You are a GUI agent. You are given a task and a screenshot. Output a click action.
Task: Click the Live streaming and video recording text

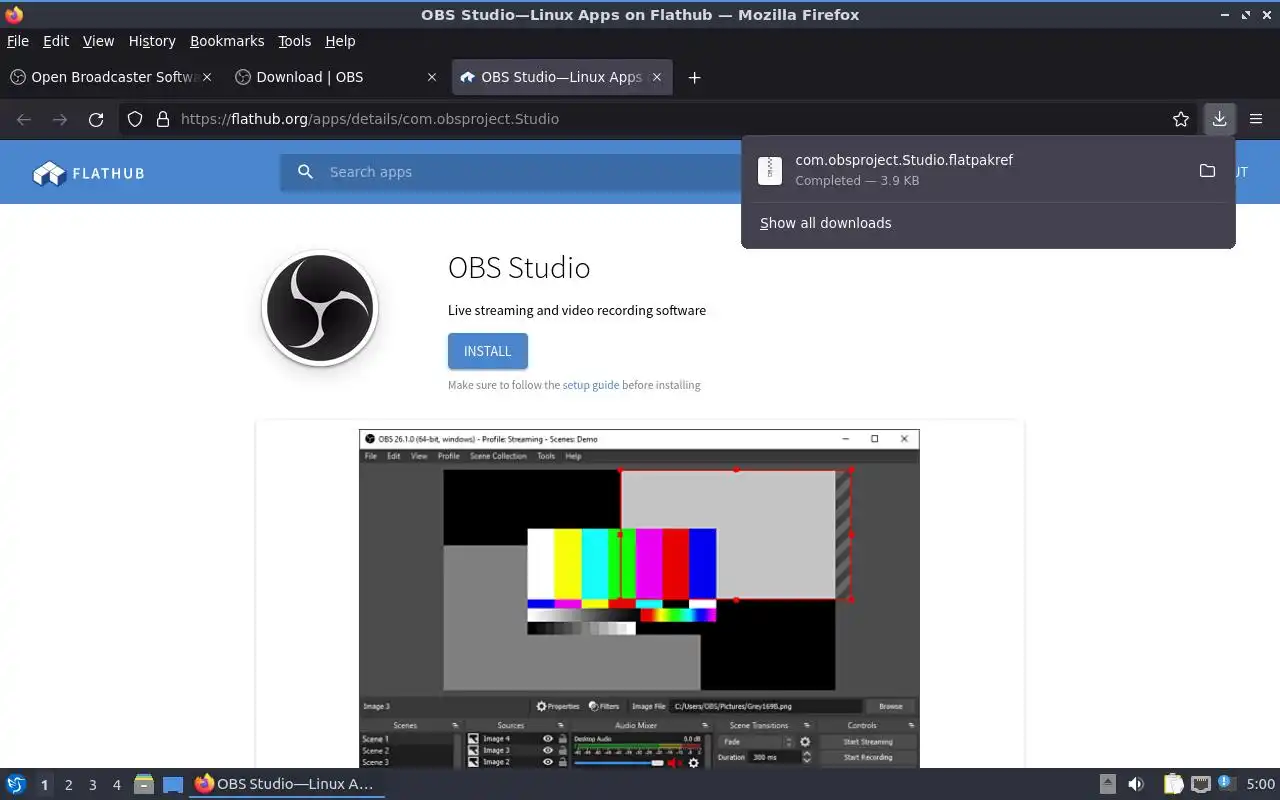coord(577,310)
